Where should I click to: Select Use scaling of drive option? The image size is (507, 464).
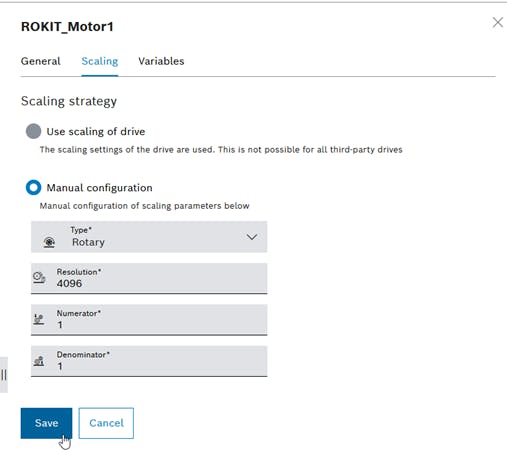[x=33, y=131]
